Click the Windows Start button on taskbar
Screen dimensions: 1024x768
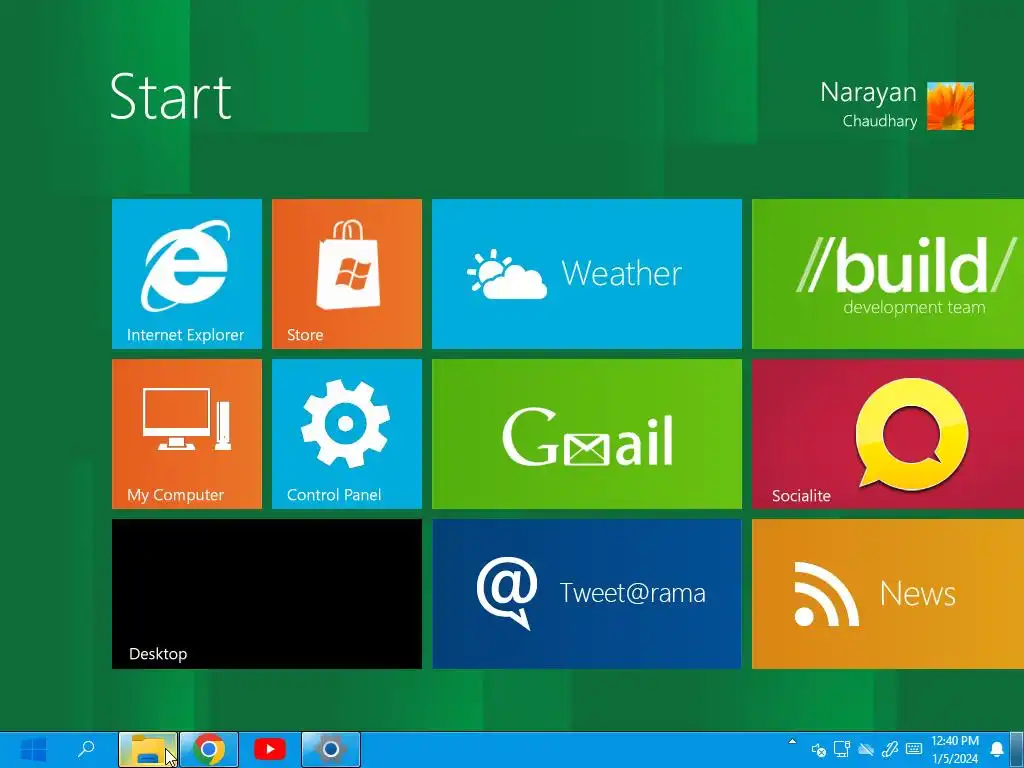coord(33,749)
